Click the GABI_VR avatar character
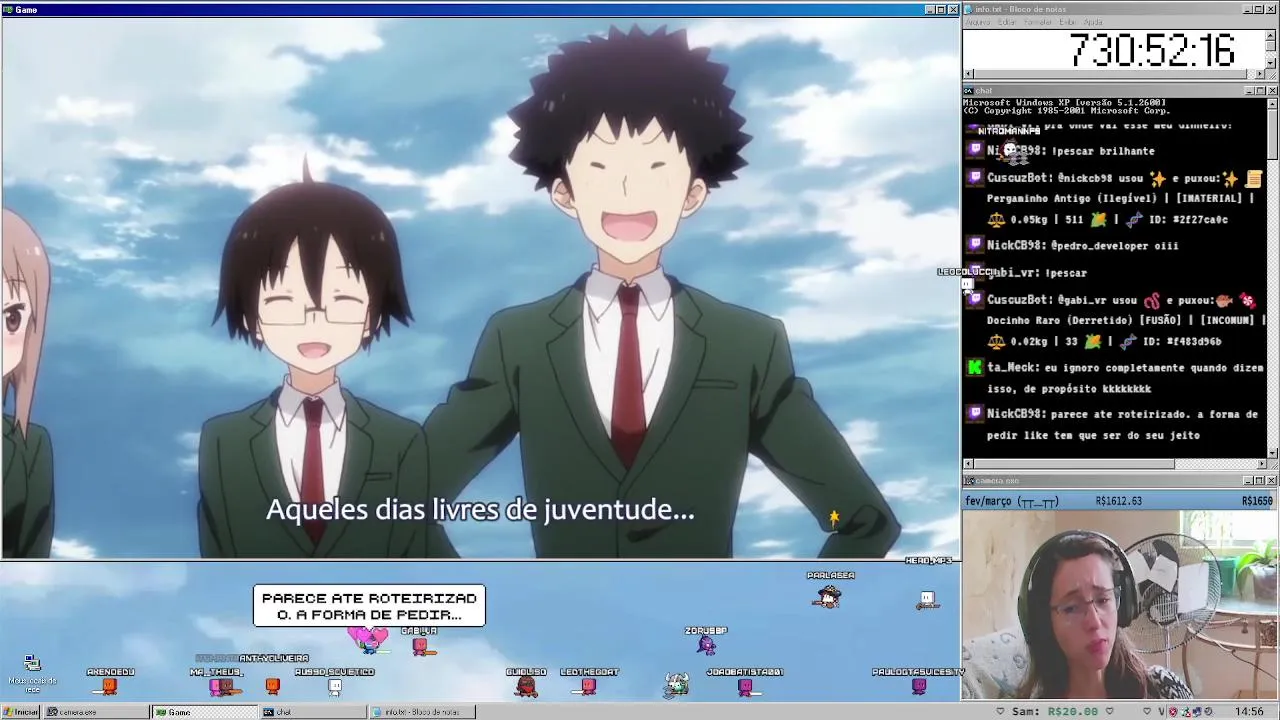The width and height of the screenshot is (1280, 720). point(420,646)
